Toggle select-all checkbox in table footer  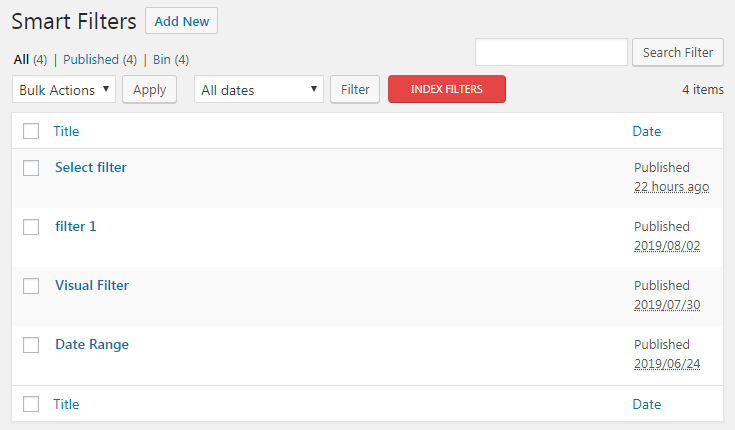[x=31, y=404]
